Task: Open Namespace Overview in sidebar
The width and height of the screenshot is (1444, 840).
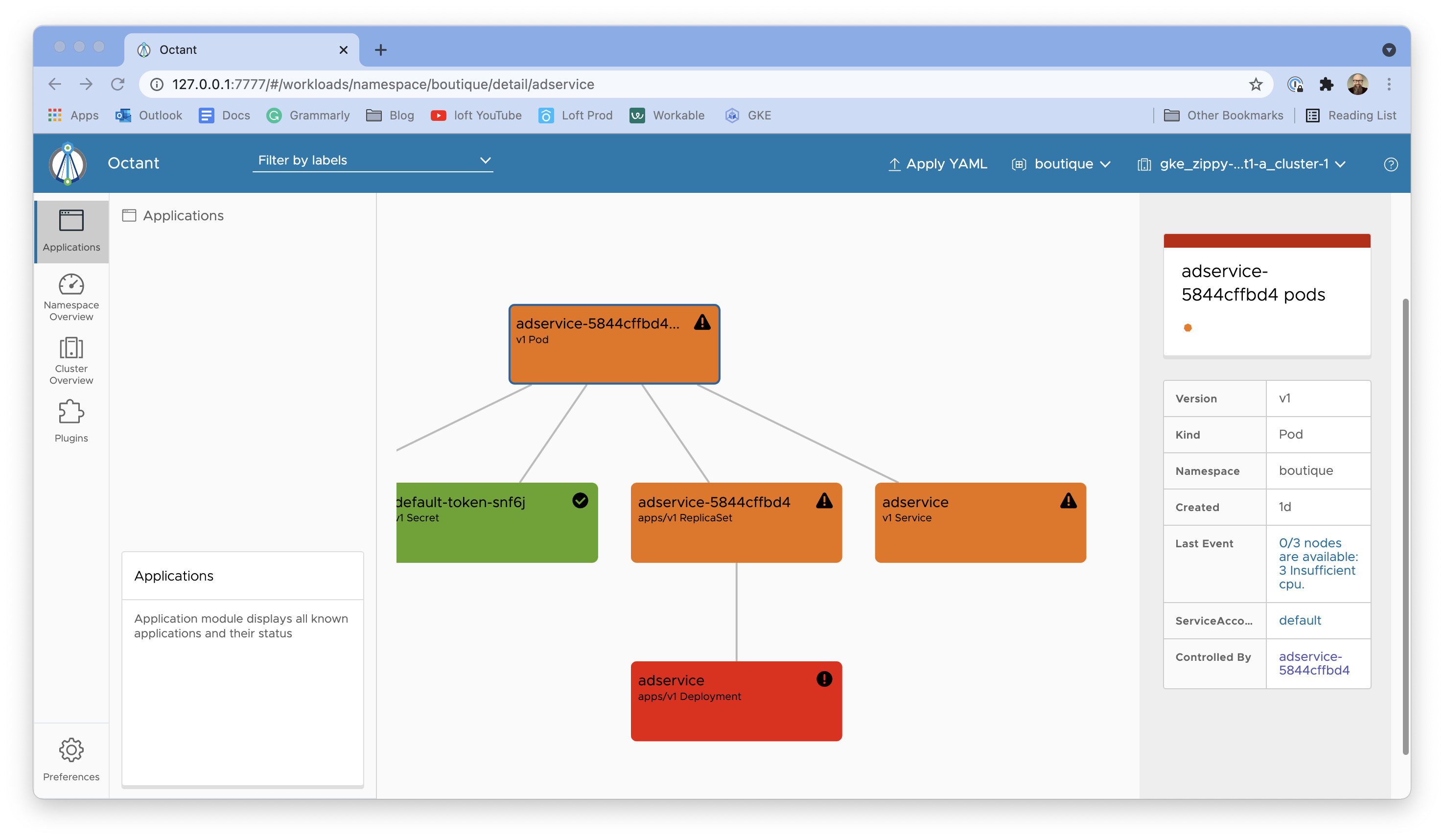Action: click(x=71, y=297)
